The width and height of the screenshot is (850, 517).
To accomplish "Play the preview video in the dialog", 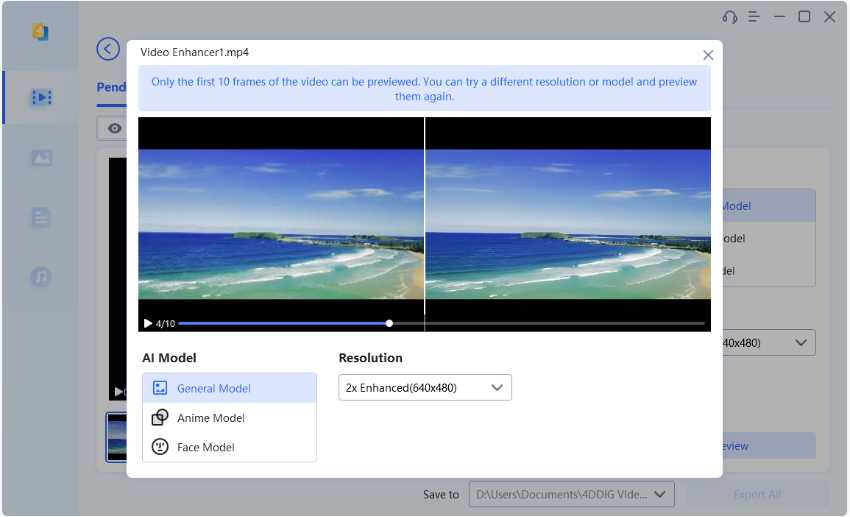I will tap(148, 323).
